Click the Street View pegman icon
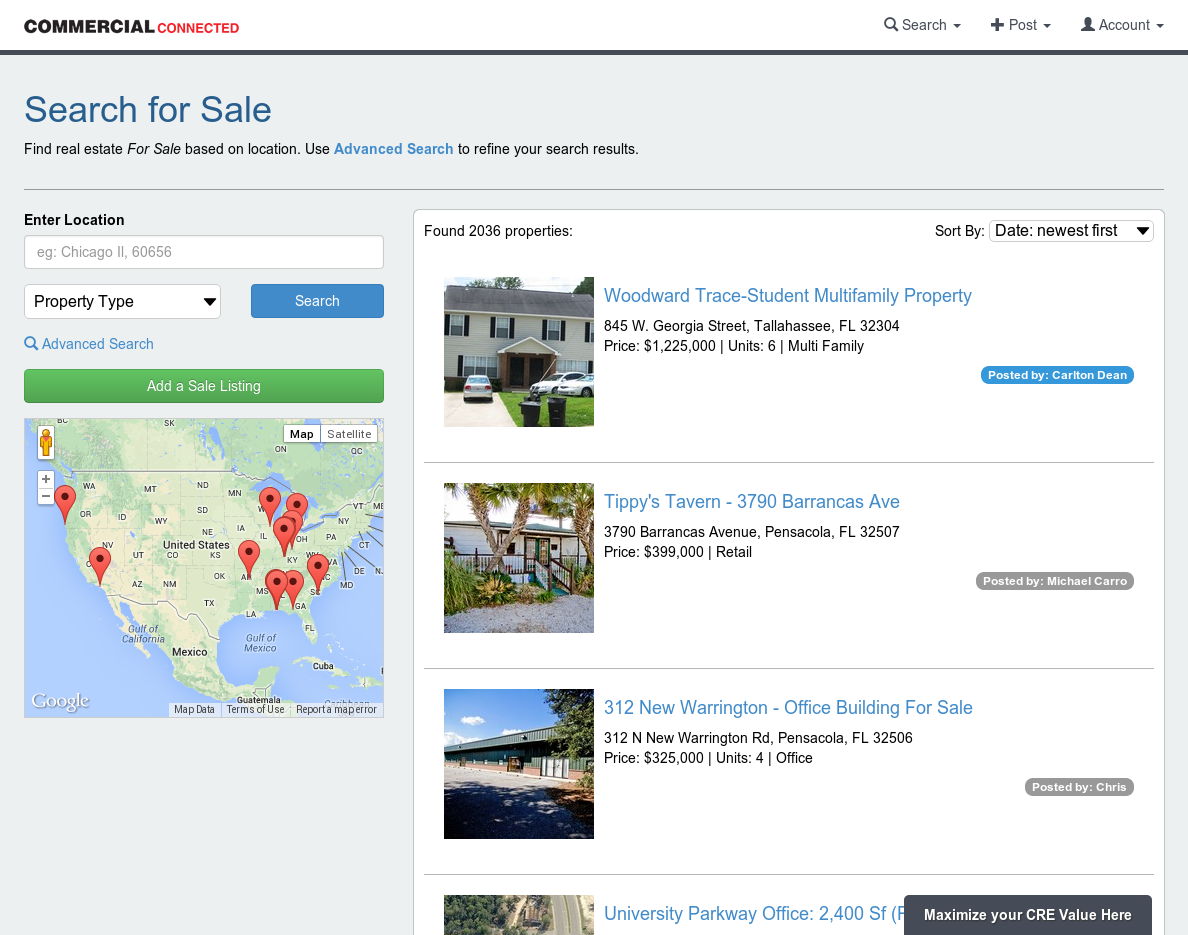 pos(45,442)
